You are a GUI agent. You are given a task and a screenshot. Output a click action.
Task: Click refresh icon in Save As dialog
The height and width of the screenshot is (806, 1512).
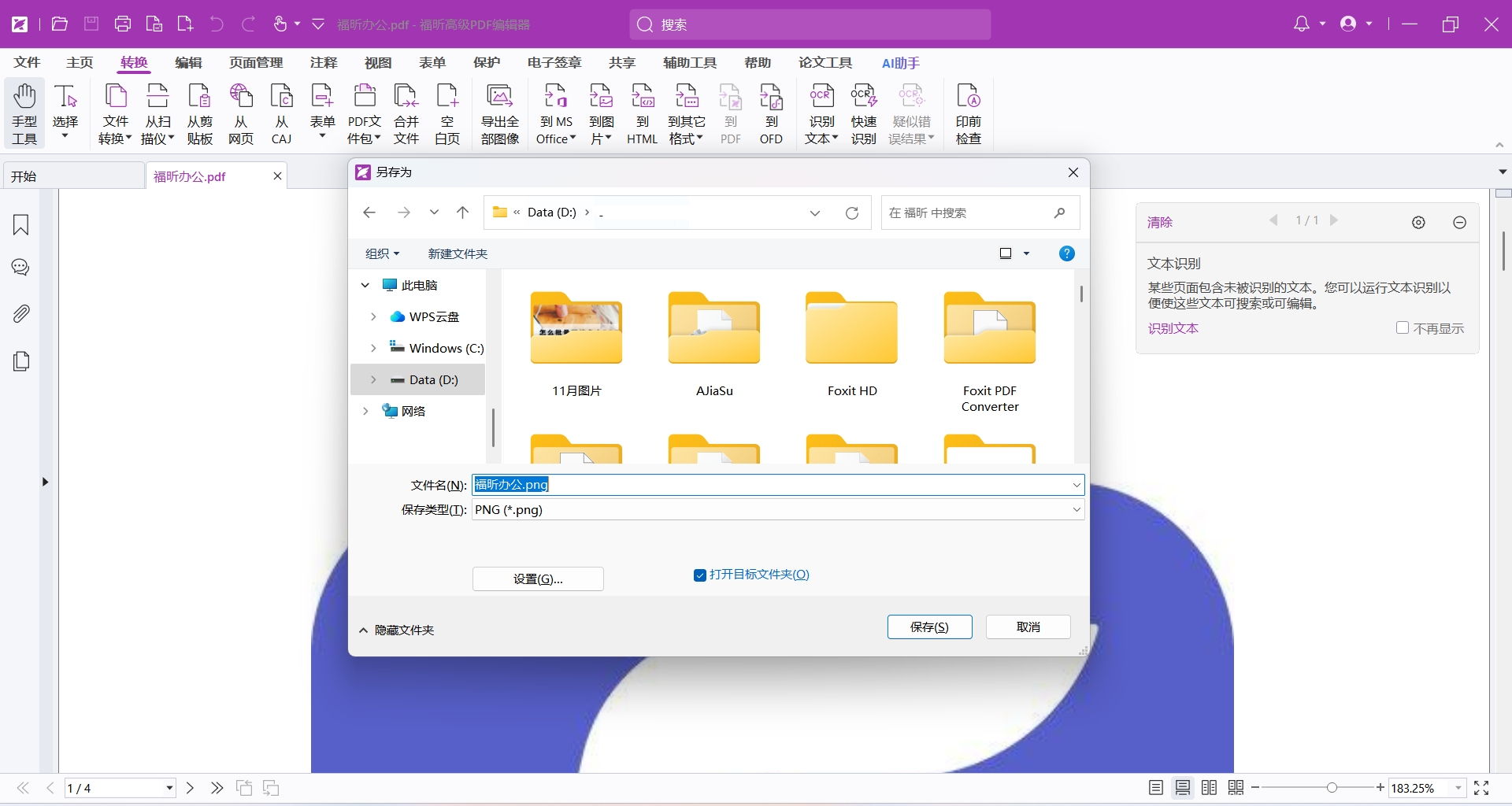851,213
